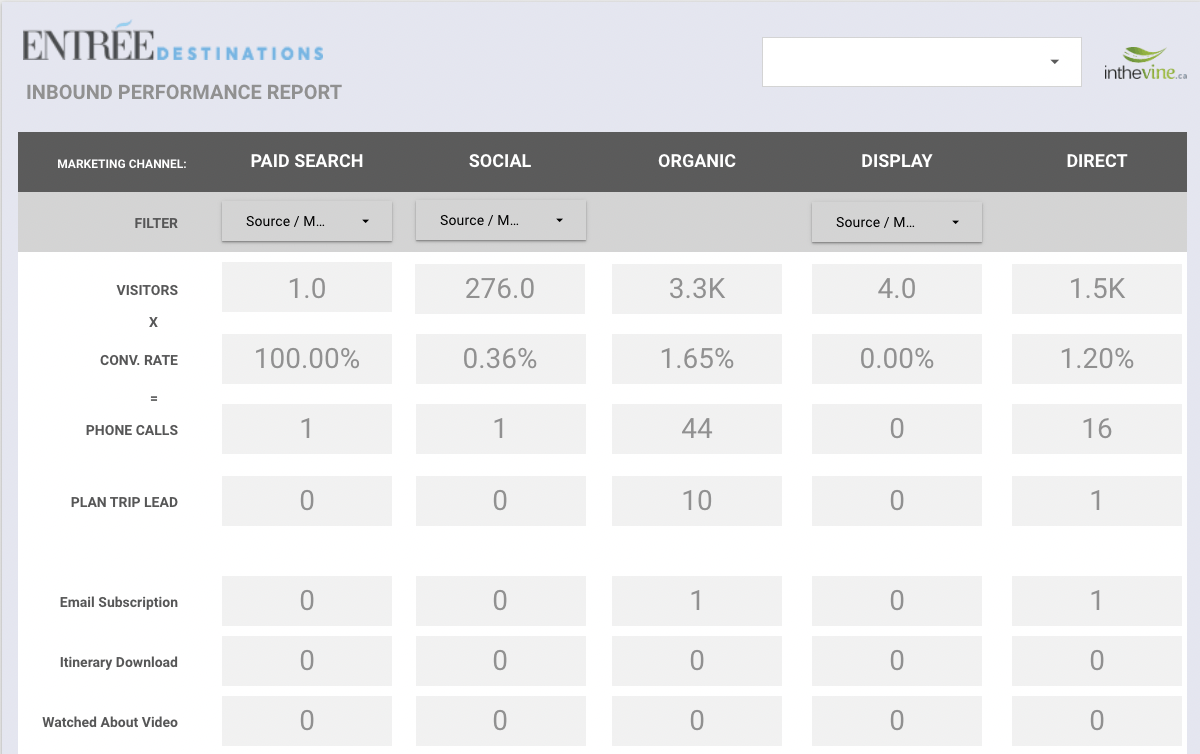This screenshot has height=754, width=1200.
Task: Expand Display Source / Medium filter
Action: pos(897,222)
